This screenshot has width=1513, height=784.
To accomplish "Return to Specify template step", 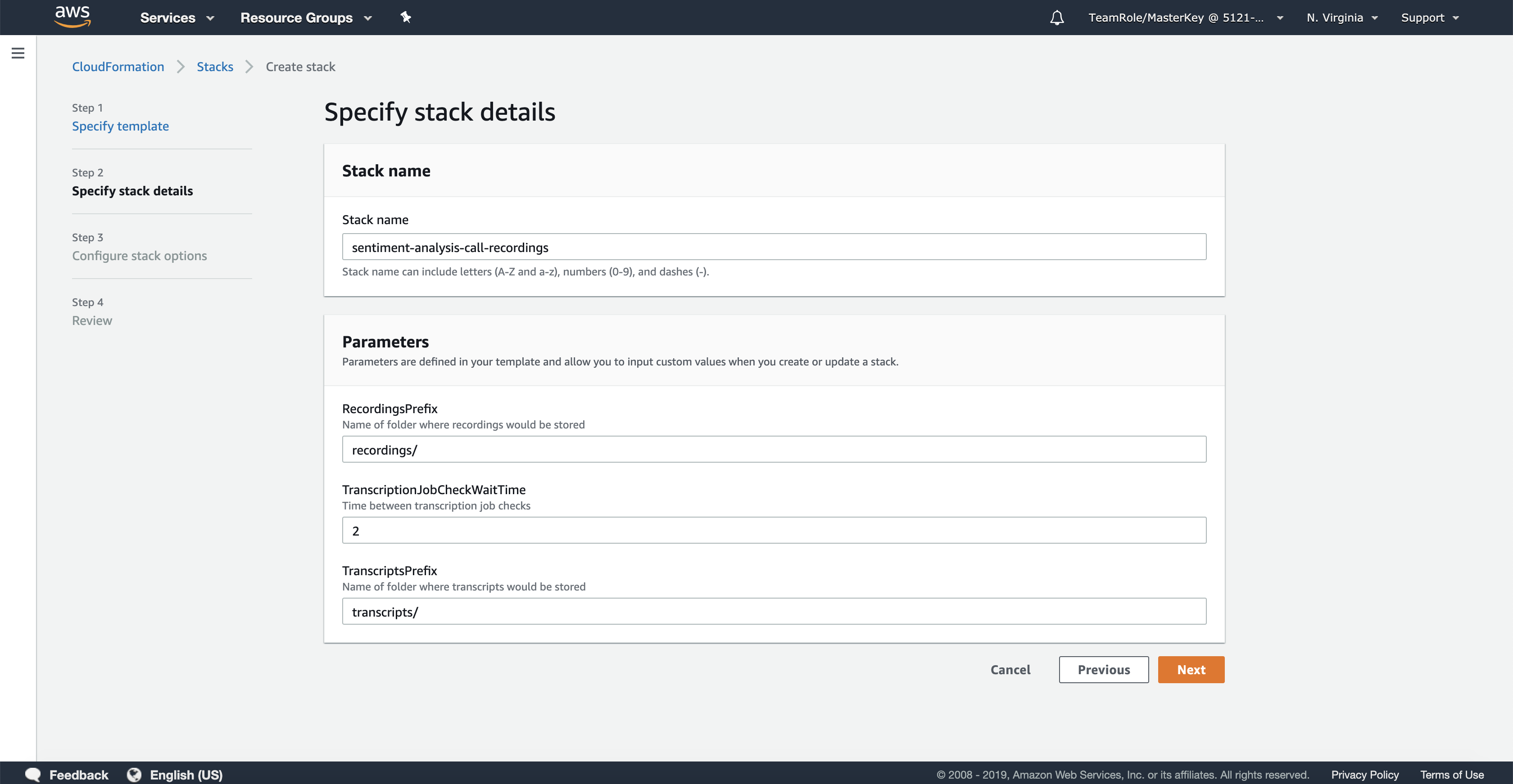I will pos(120,126).
